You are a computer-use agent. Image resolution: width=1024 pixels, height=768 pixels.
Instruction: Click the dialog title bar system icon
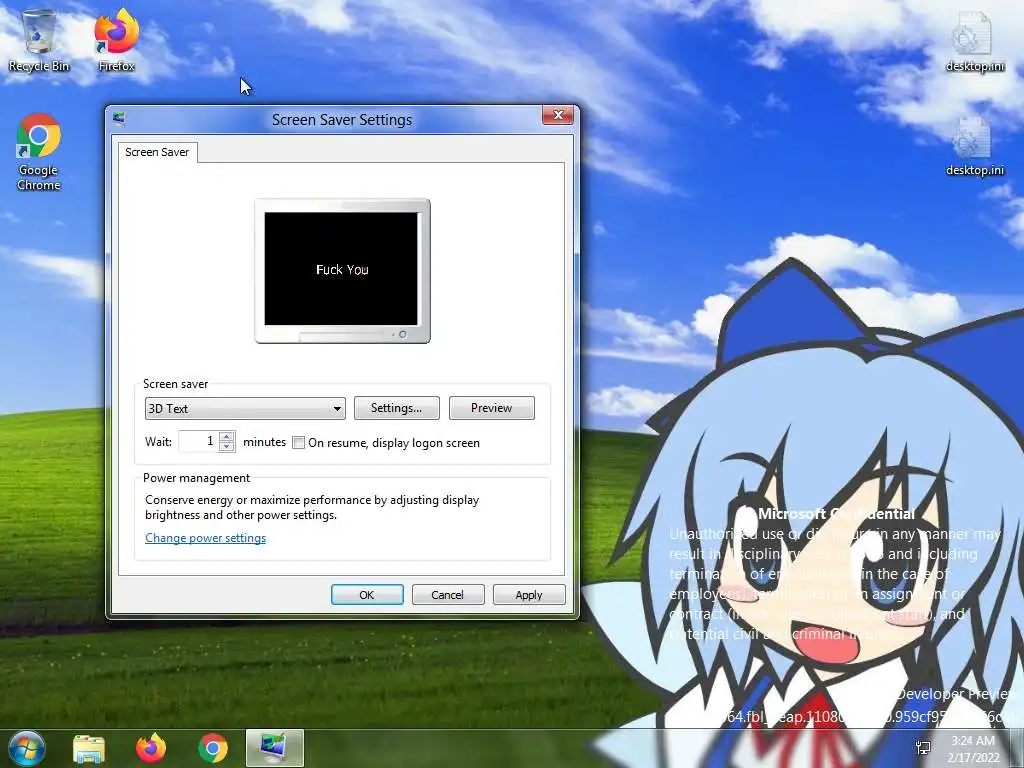(x=119, y=119)
